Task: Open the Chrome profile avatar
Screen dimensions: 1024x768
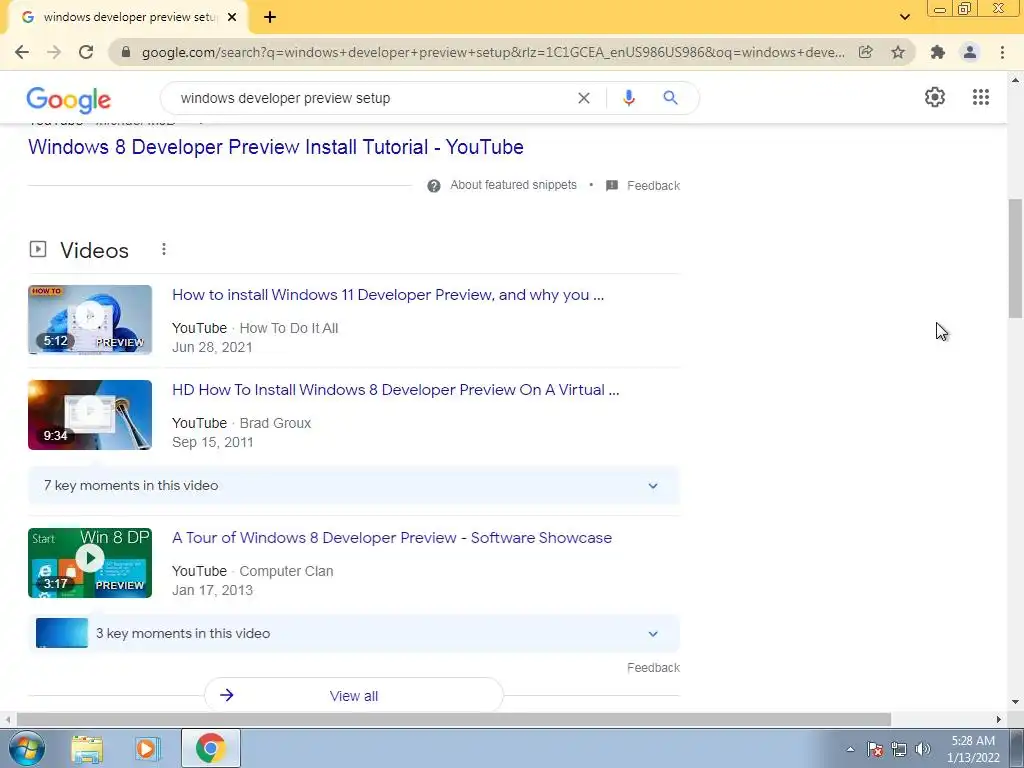Action: coord(970,52)
